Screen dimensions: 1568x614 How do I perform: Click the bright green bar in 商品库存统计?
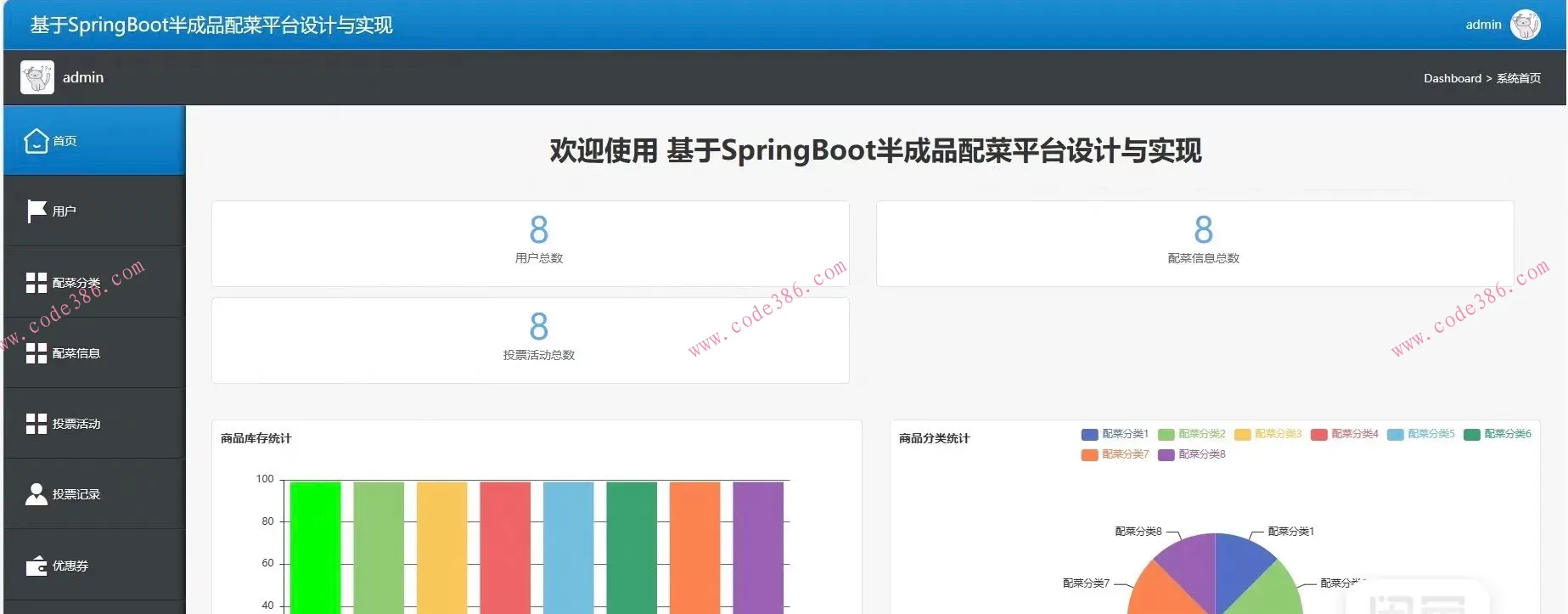[x=315, y=548]
